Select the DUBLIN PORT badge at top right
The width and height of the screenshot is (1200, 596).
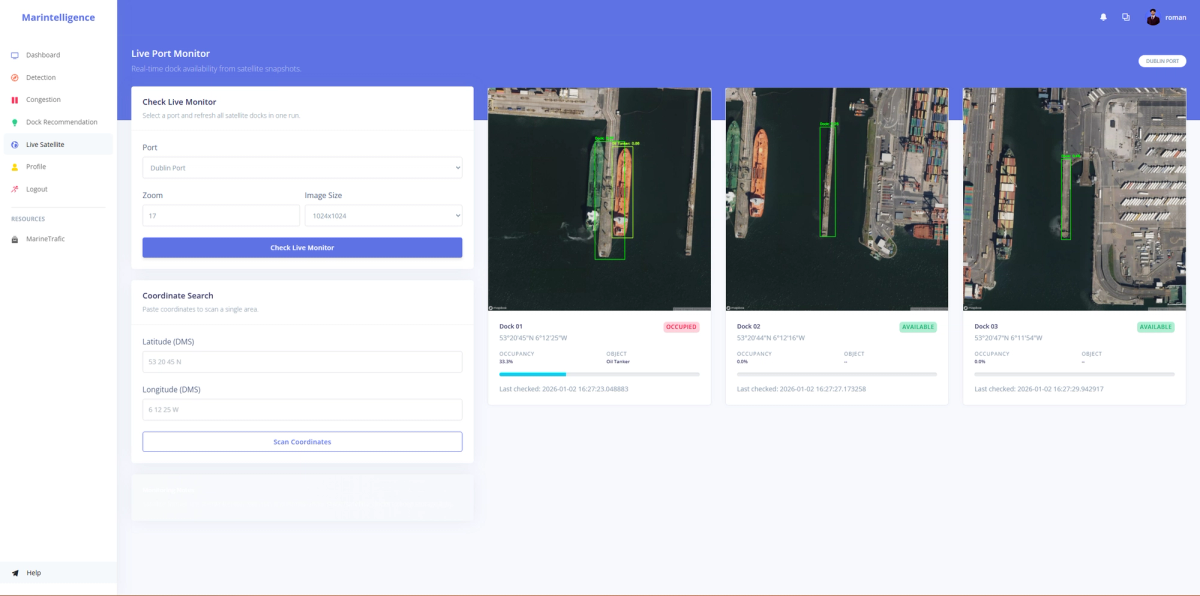pyautogui.click(x=1163, y=61)
